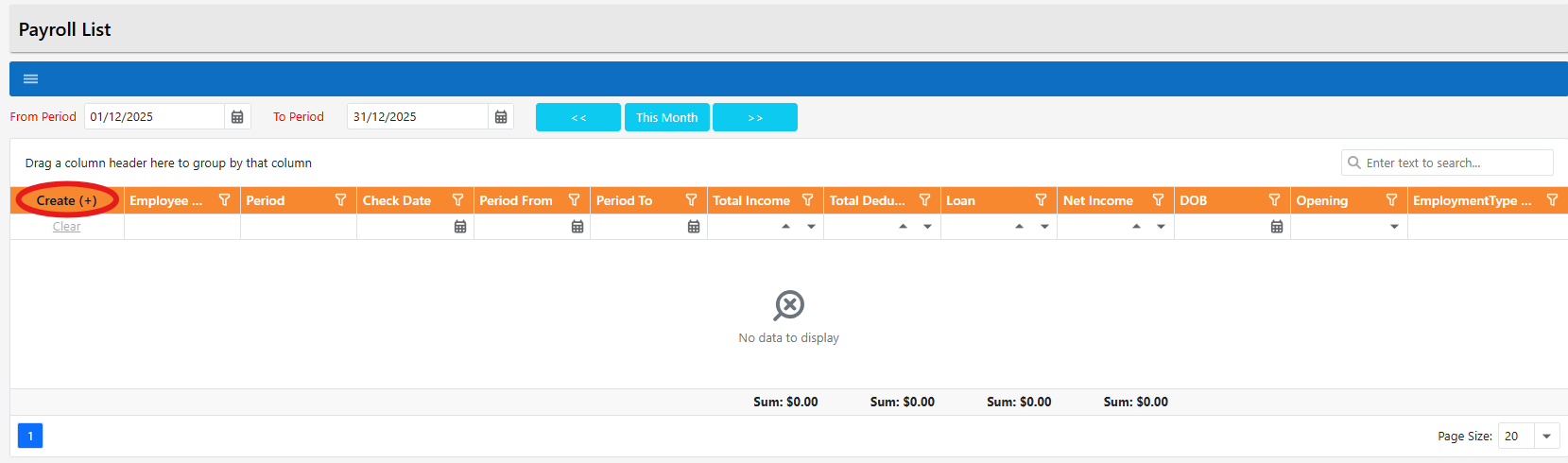Image resolution: width=1568 pixels, height=463 pixels.
Task: Decrease Loan filter value
Action: (x=1044, y=227)
